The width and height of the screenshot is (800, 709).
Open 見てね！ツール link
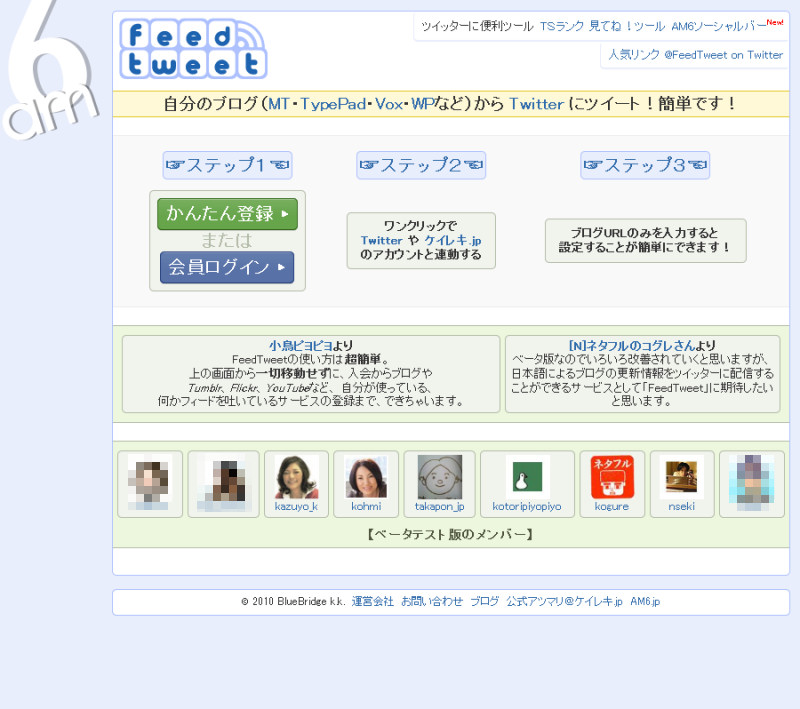coord(627,26)
